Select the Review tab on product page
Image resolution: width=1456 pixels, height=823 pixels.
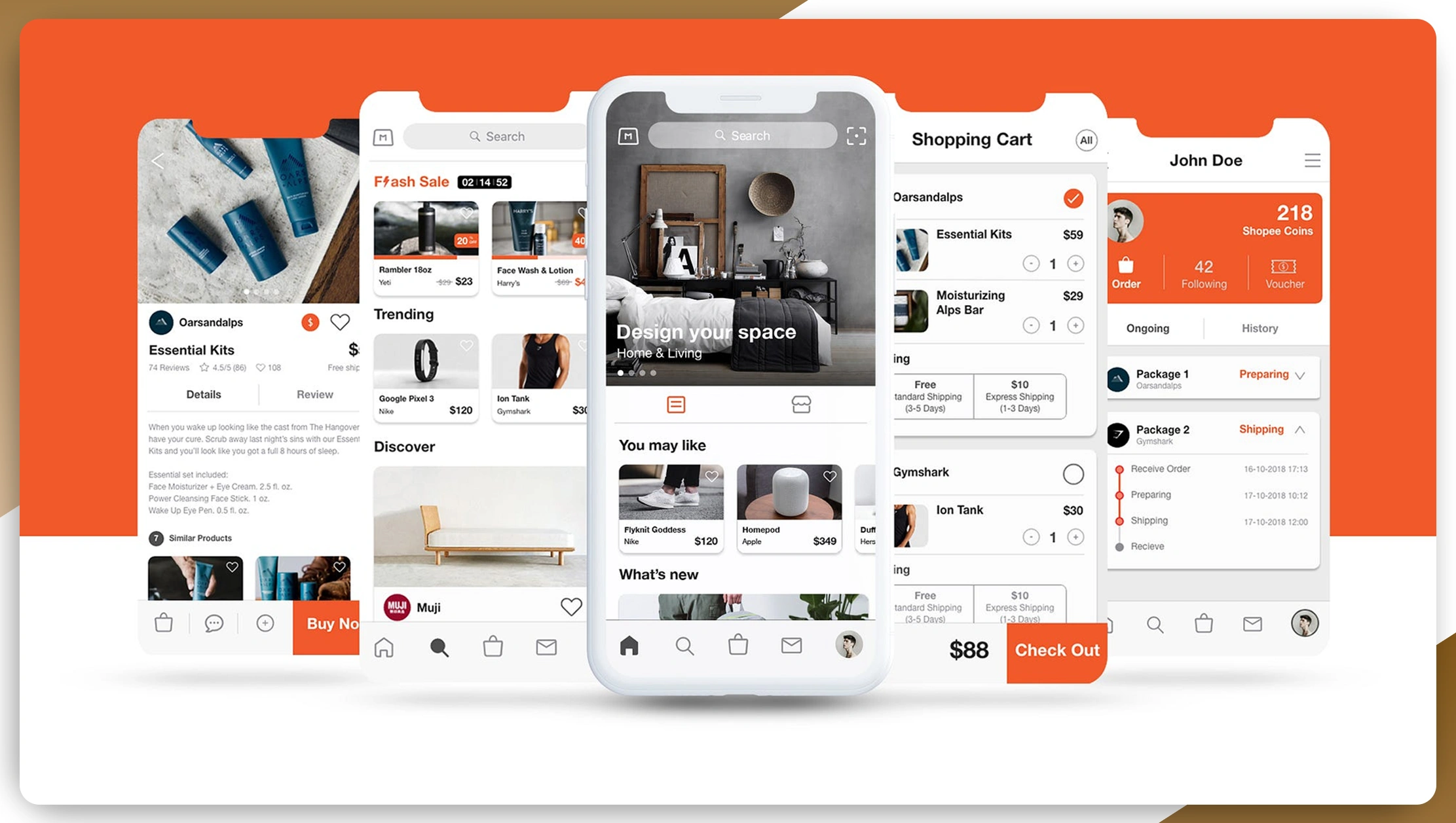[x=314, y=394]
